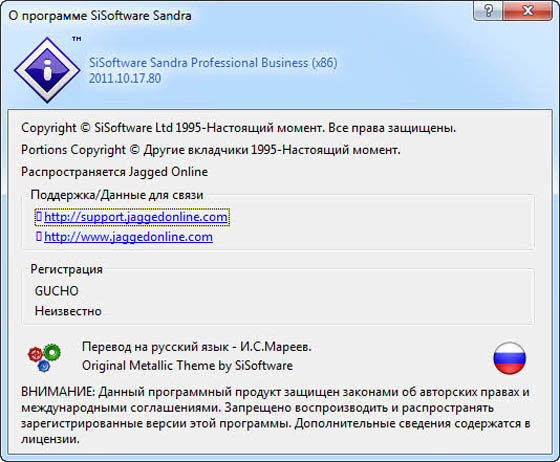Click the 'Portions Copyright' line

click(211, 150)
